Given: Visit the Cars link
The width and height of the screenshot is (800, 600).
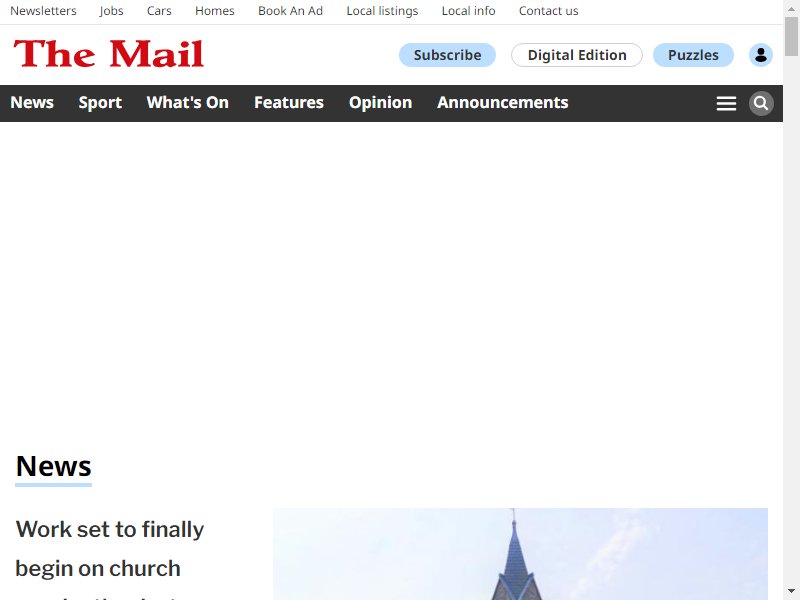Looking at the screenshot, I should tap(159, 11).
